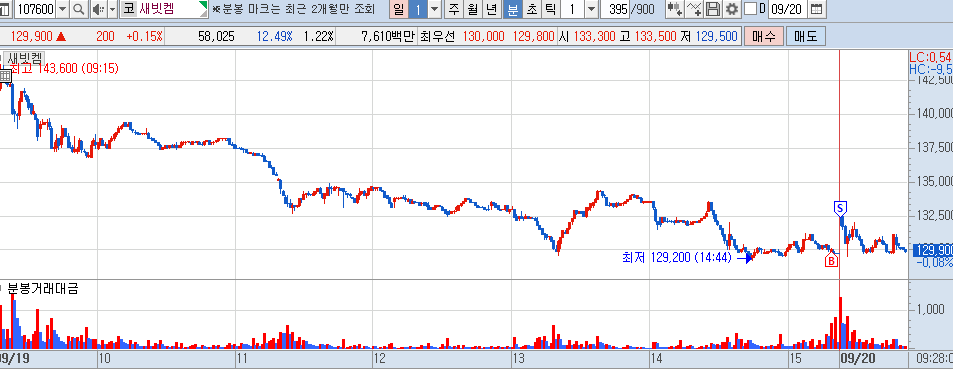Click the 매도 sell button

pos(806,36)
